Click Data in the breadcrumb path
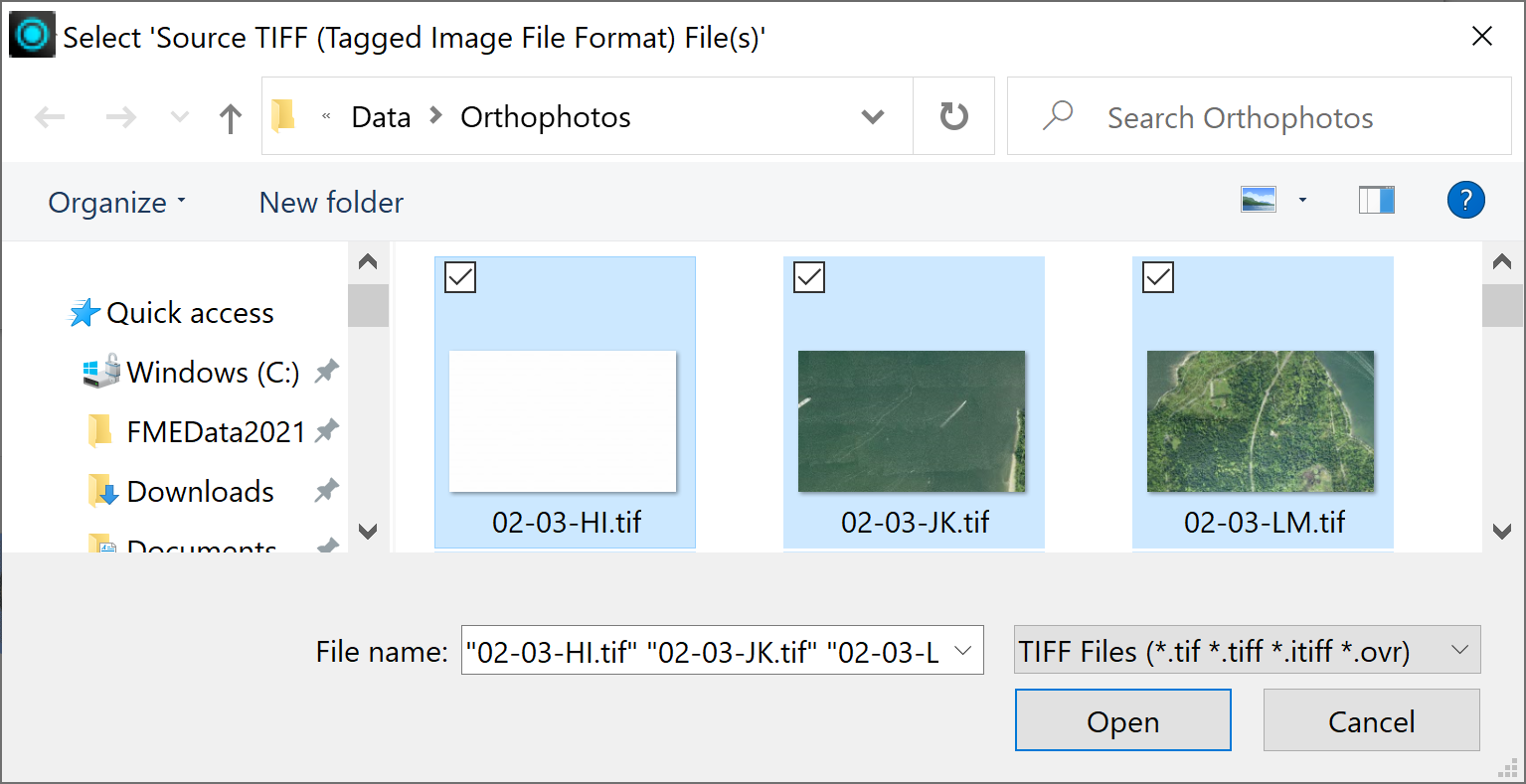 click(x=380, y=116)
